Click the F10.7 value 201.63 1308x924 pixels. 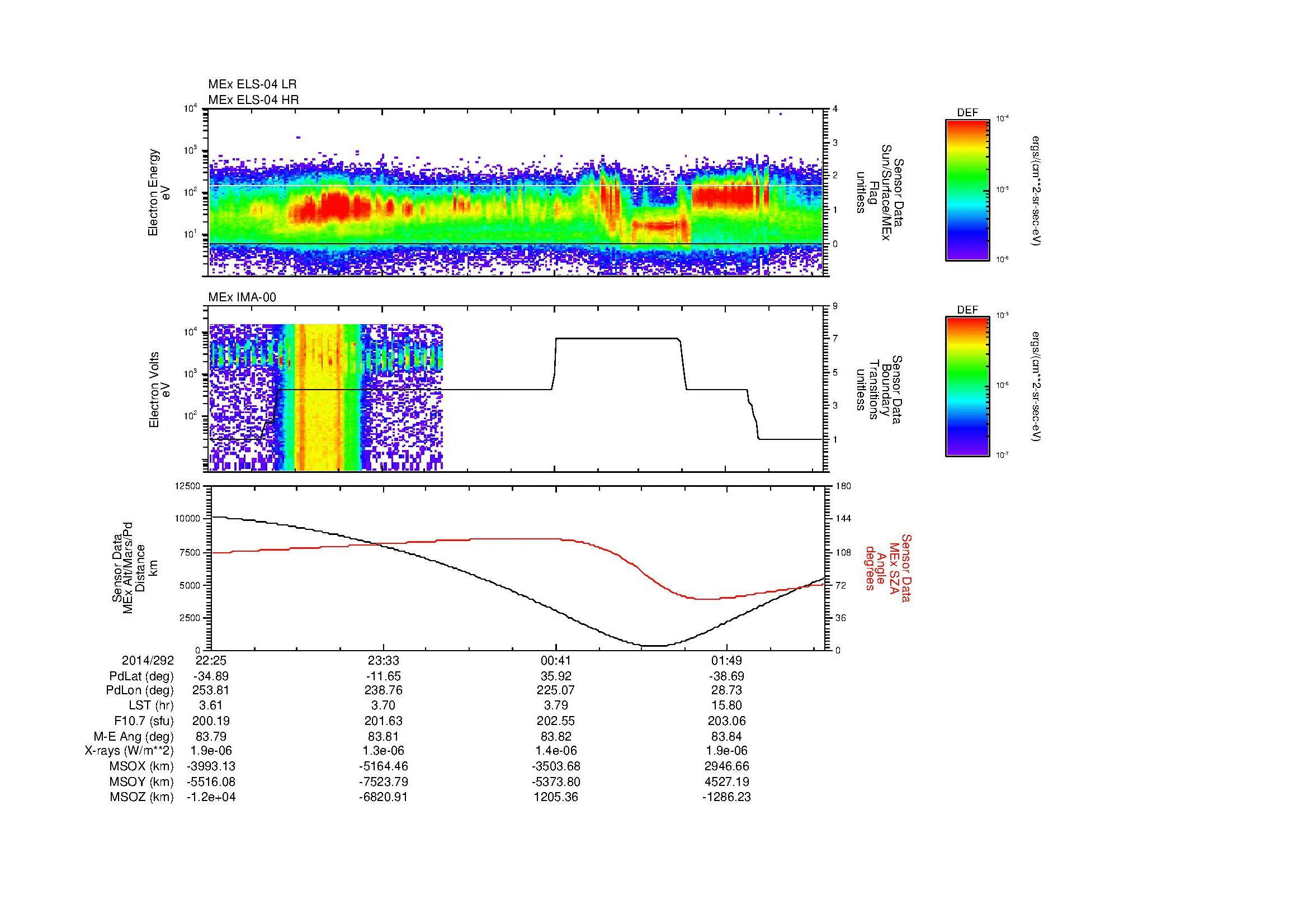(x=384, y=721)
